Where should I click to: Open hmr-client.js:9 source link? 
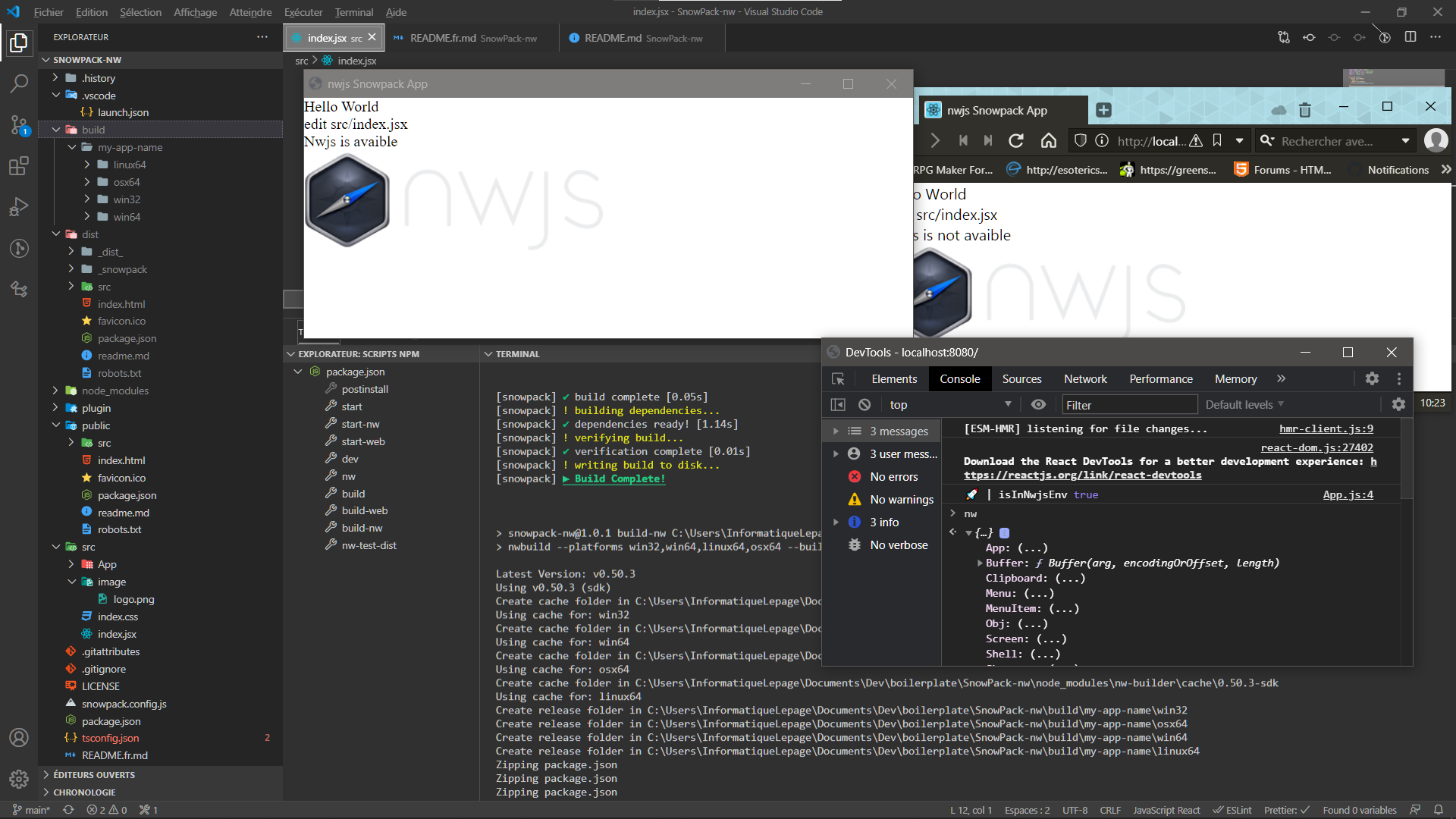pyautogui.click(x=1326, y=429)
